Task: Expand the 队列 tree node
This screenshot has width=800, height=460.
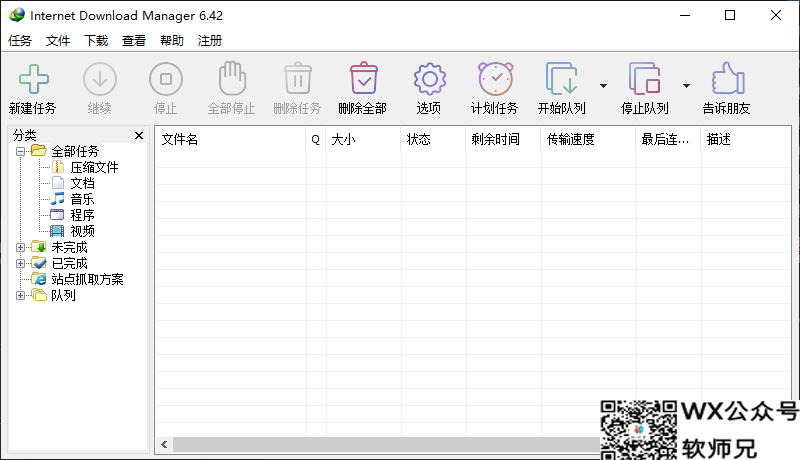Action: 20,295
